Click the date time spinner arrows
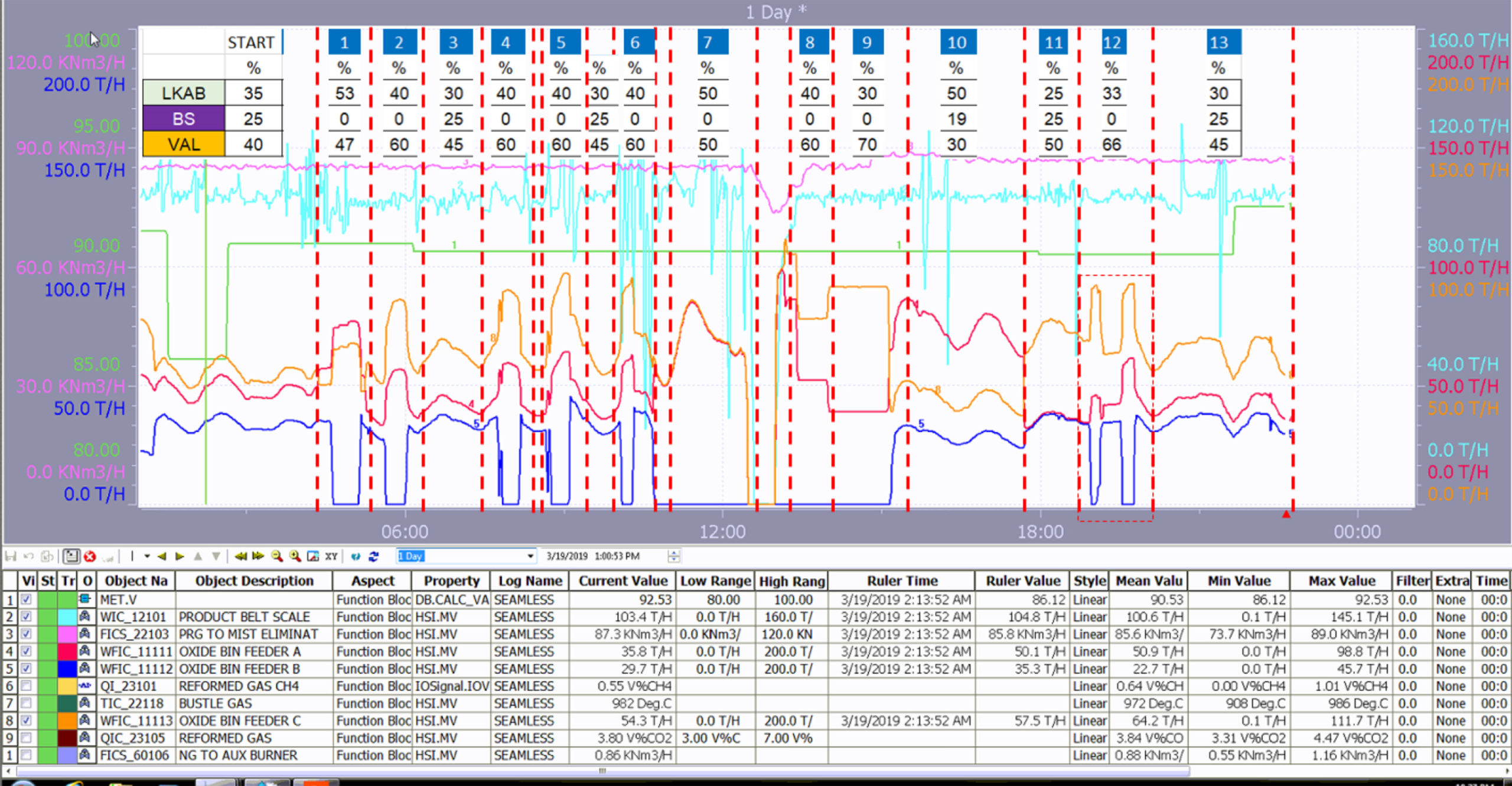The image size is (1512, 786). pos(674,556)
